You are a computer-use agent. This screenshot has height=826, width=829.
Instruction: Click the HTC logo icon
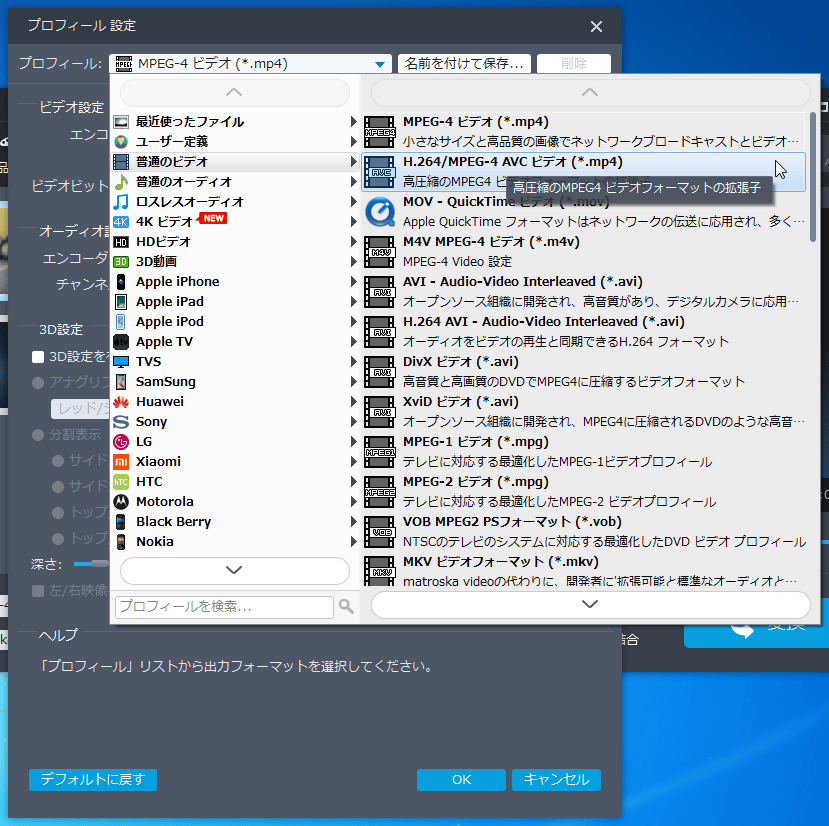click(121, 482)
